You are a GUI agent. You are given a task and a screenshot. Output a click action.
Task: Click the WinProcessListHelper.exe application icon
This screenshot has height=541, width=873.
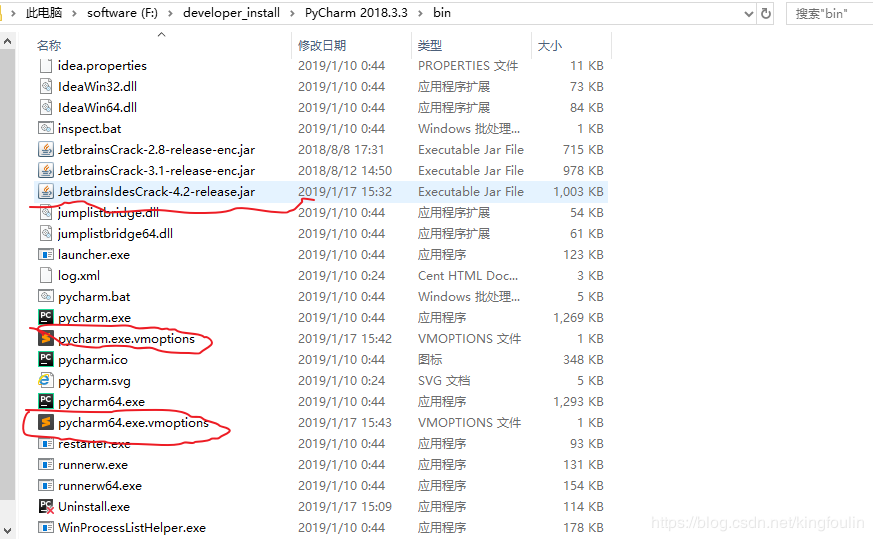46,528
